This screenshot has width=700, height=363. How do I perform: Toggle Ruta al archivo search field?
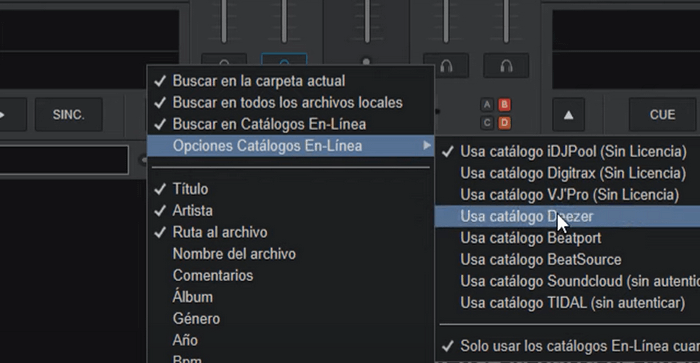(291, 232)
